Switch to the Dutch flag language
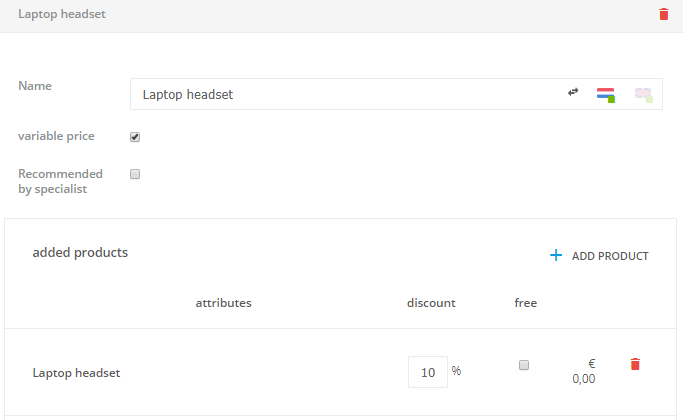 click(605, 95)
